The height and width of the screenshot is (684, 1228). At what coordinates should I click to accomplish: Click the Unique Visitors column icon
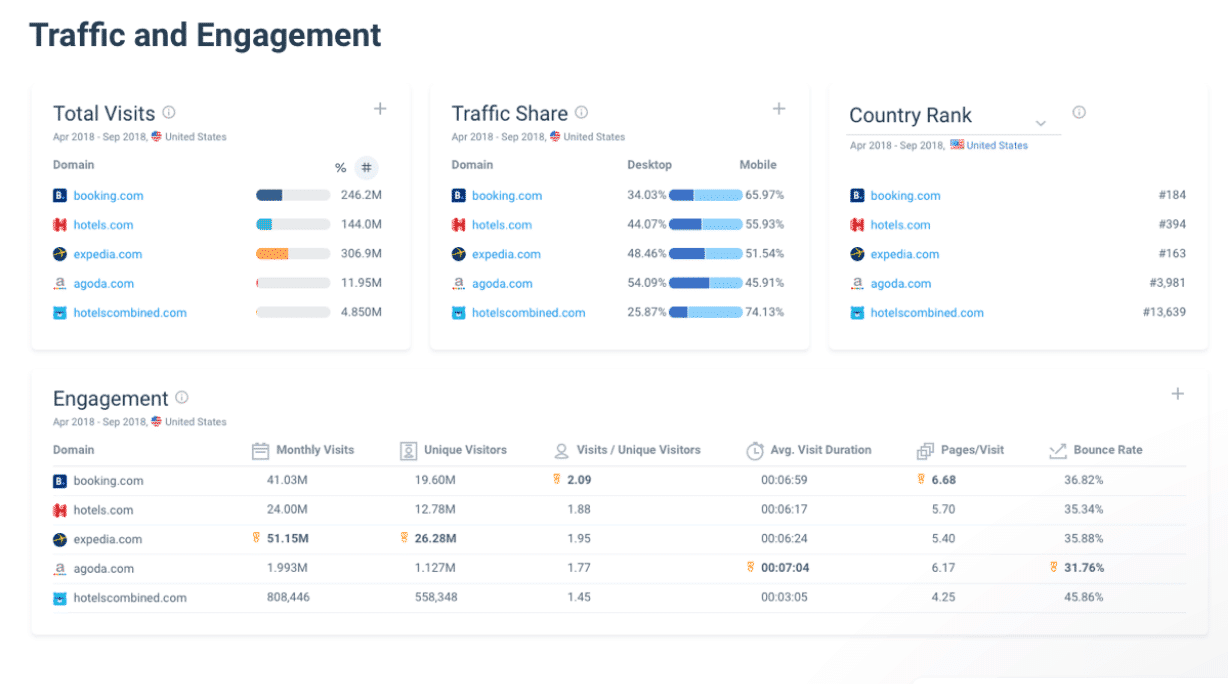(408, 451)
